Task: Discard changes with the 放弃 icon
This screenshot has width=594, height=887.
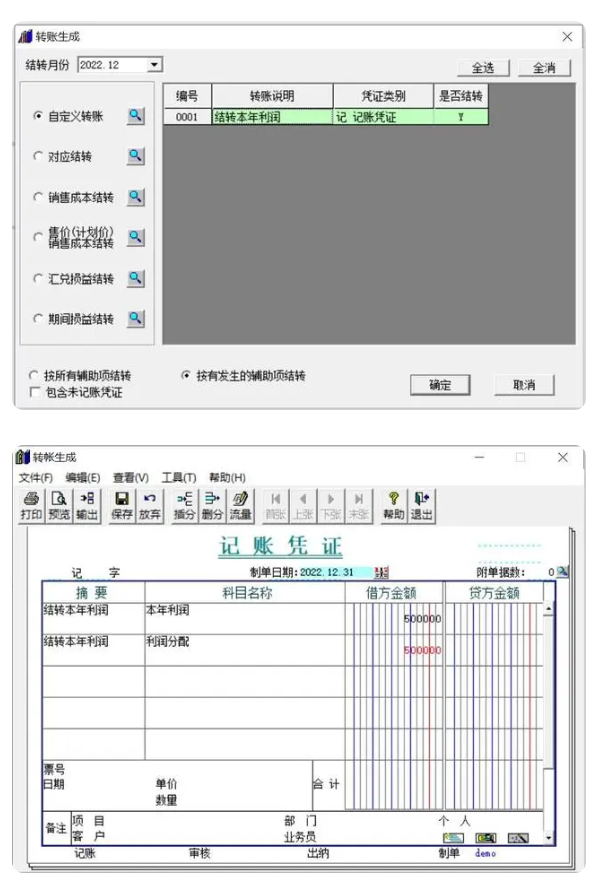Action: tap(149, 506)
